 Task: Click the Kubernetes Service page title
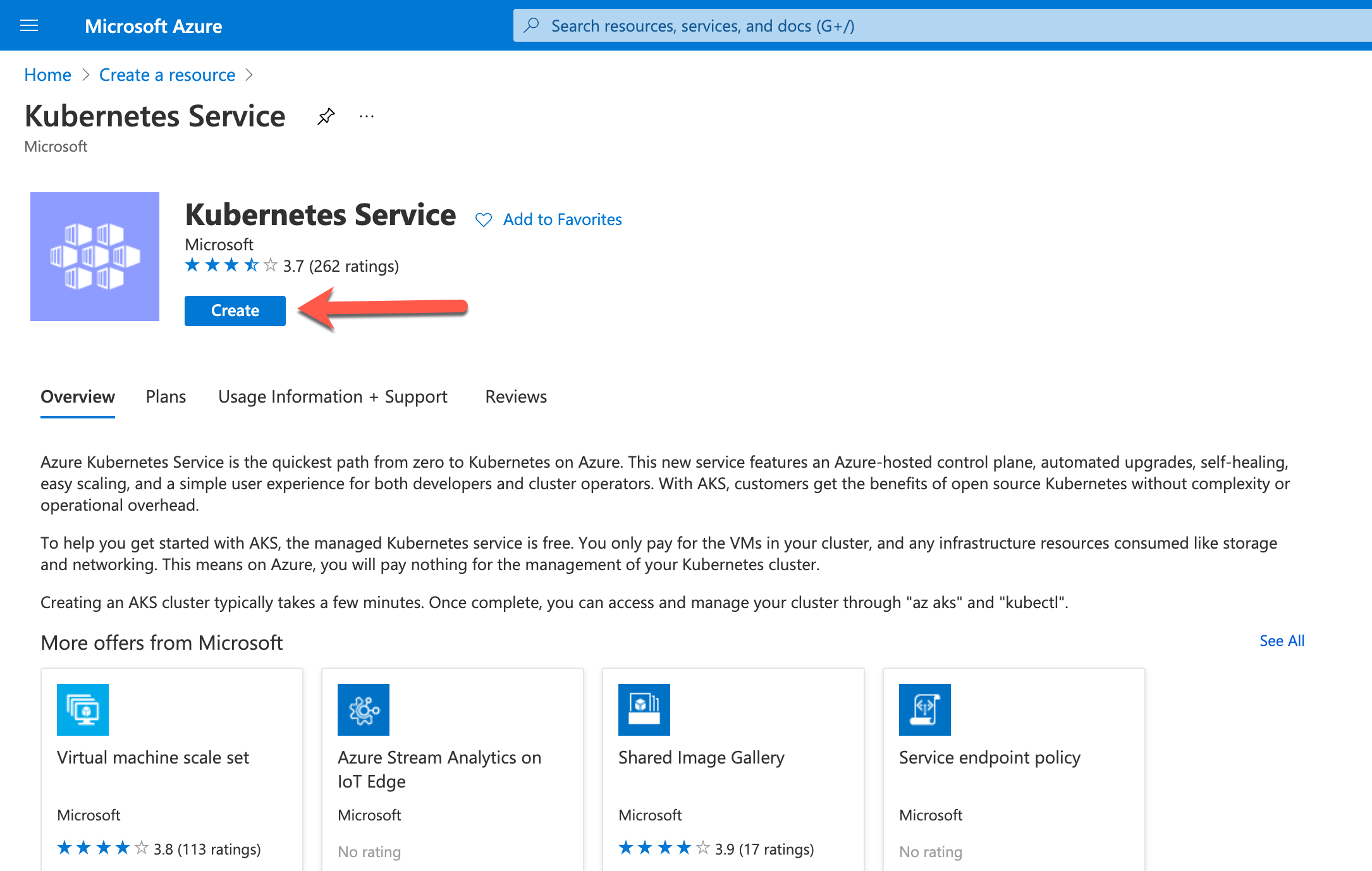pyautogui.click(x=155, y=116)
